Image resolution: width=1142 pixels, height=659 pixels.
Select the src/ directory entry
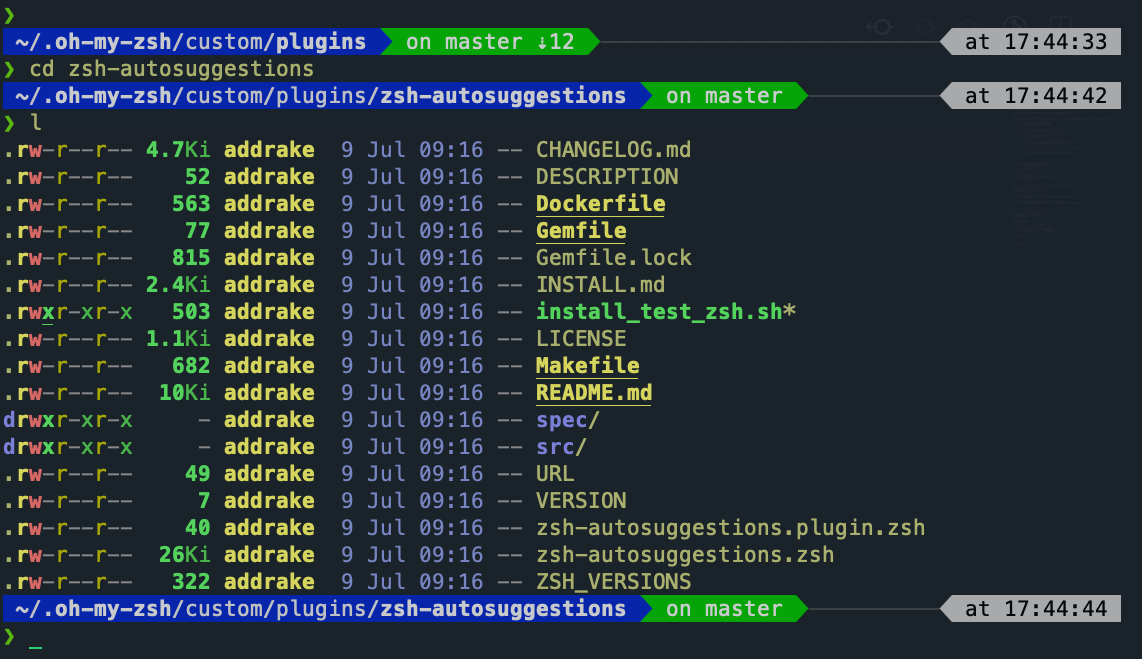[x=561, y=446]
